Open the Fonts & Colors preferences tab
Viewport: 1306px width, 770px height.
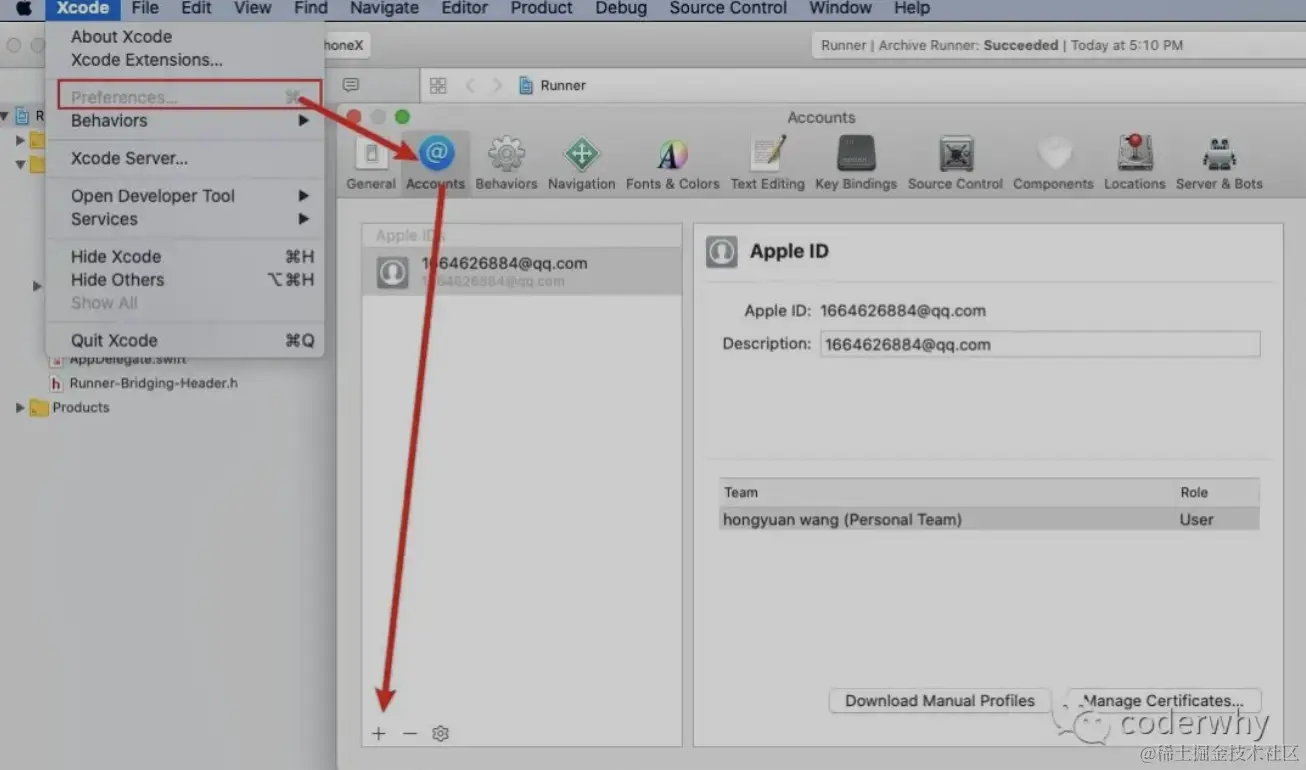point(672,163)
